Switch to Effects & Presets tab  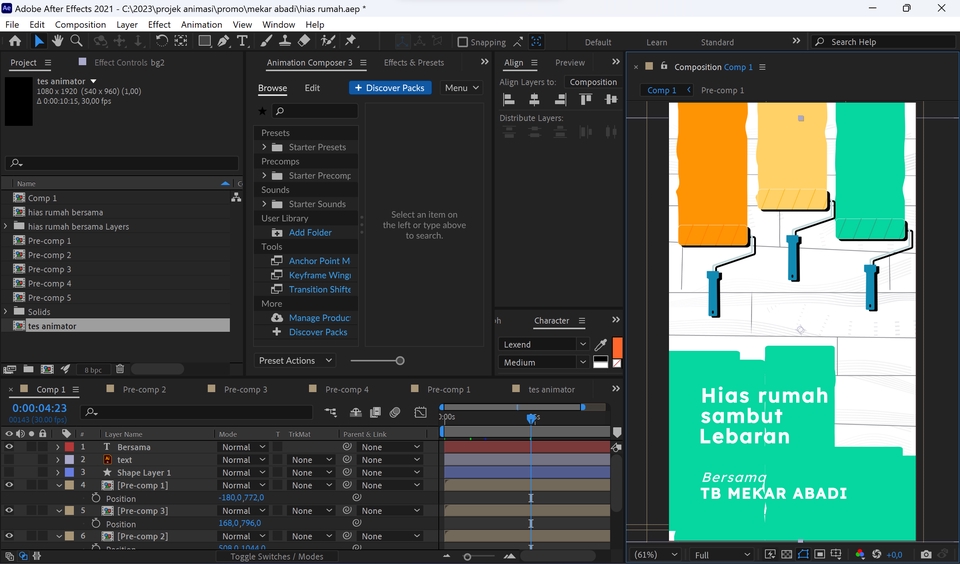pos(414,62)
